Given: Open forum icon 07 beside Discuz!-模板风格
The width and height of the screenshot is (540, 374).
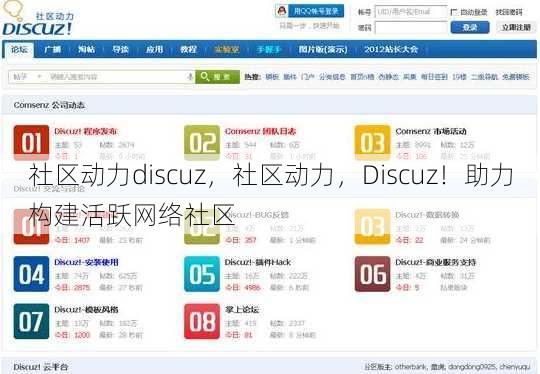Looking at the screenshot, I should click(x=31, y=321).
